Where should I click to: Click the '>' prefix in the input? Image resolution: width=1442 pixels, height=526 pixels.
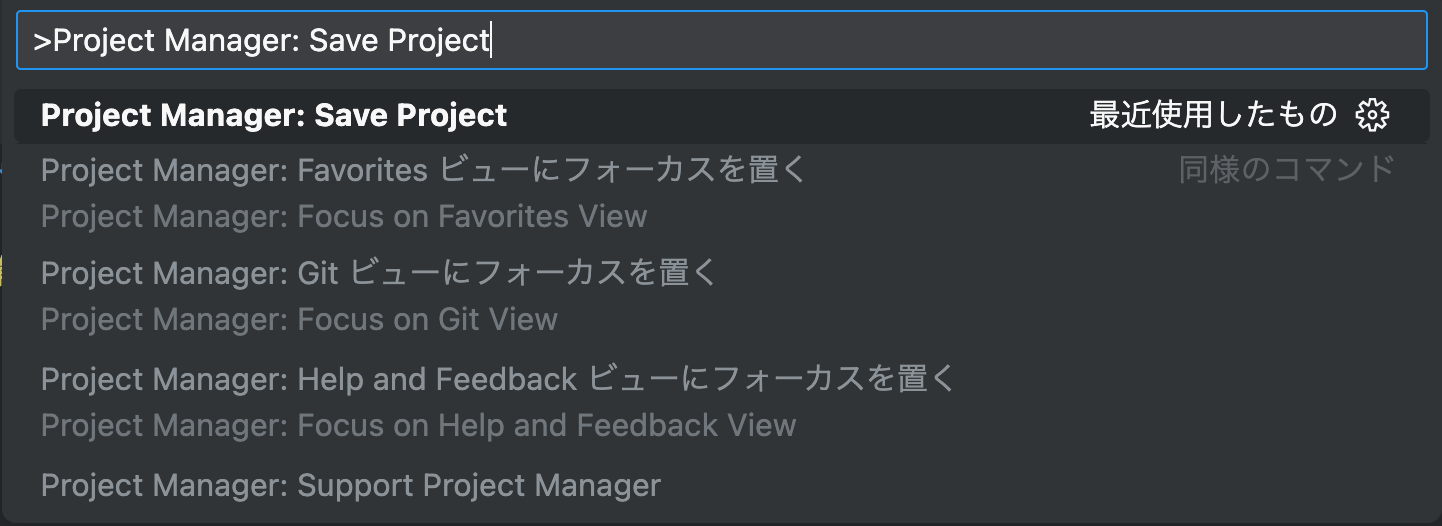[42, 40]
